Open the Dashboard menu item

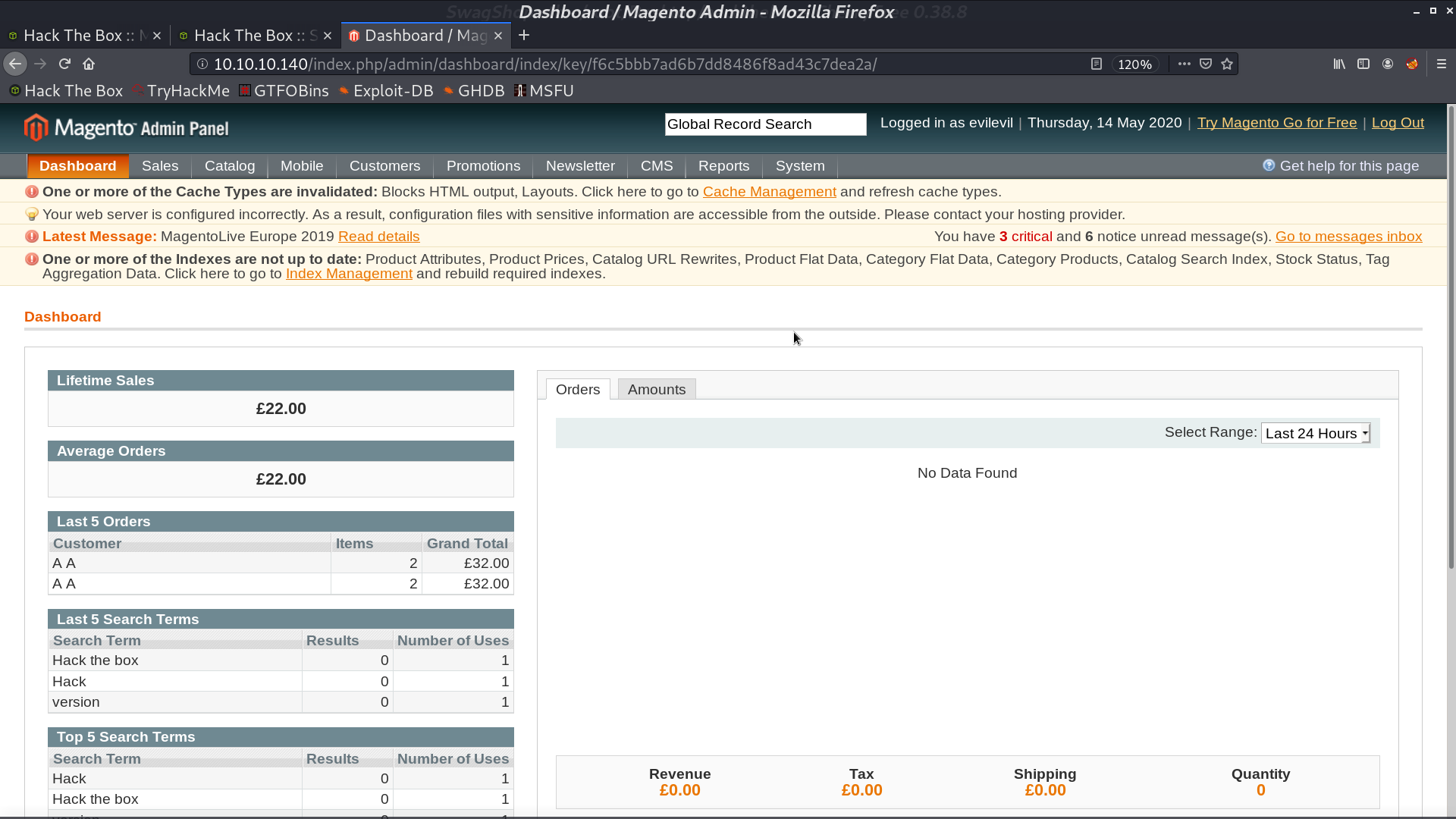tap(78, 166)
